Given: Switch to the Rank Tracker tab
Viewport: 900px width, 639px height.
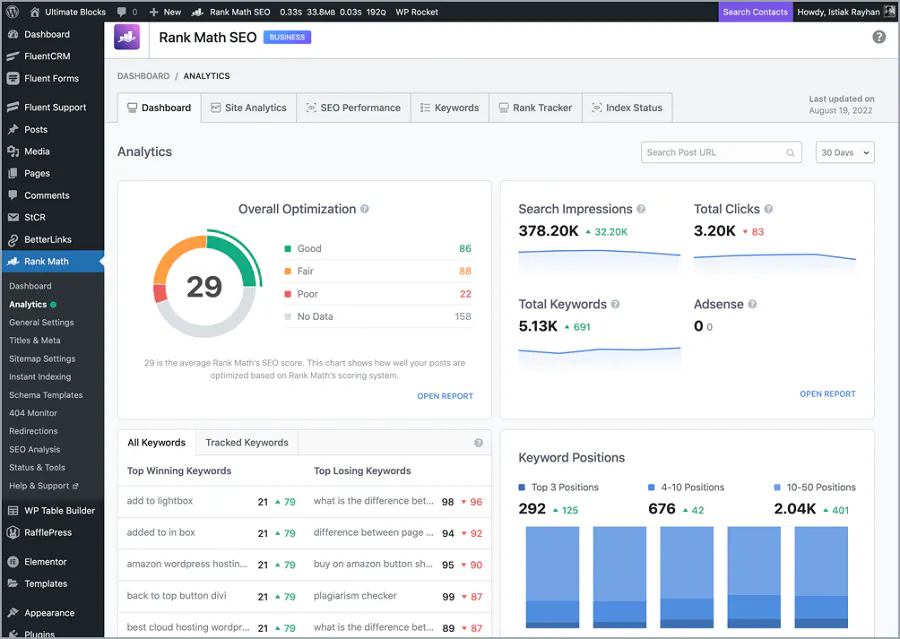Looking at the screenshot, I should coord(535,107).
